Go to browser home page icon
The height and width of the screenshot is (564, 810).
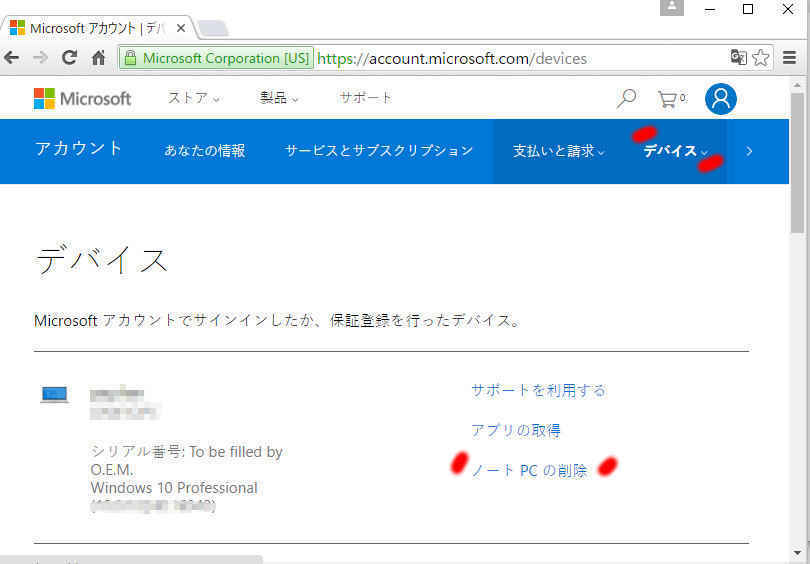tap(98, 58)
